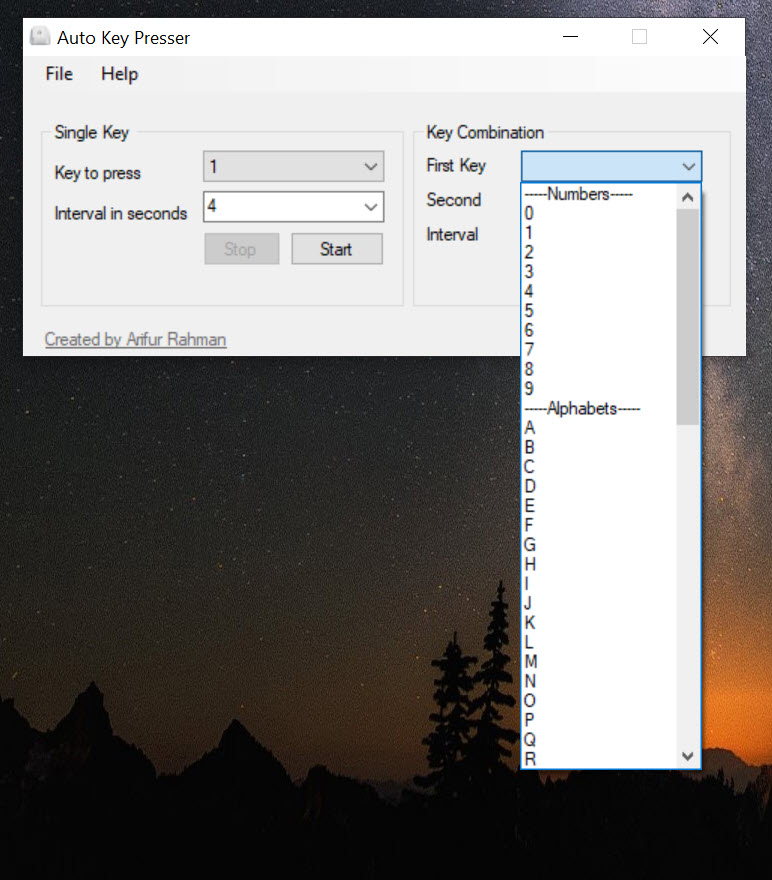The height and width of the screenshot is (880, 772).
Task: Click the First Key list scrollbar thumb
Action: tap(688, 317)
